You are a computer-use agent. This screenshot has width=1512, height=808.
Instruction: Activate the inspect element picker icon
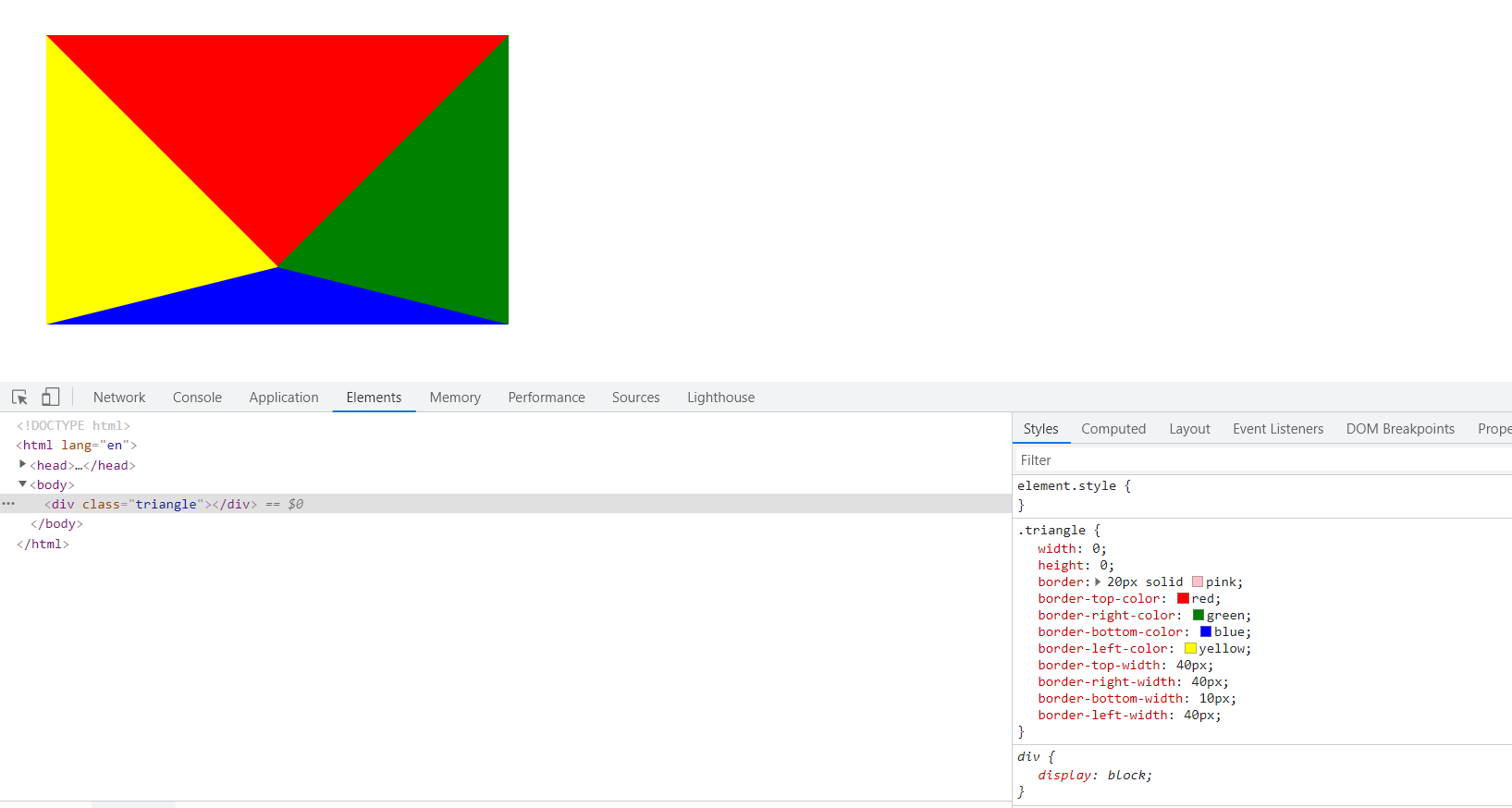click(19, 398)
